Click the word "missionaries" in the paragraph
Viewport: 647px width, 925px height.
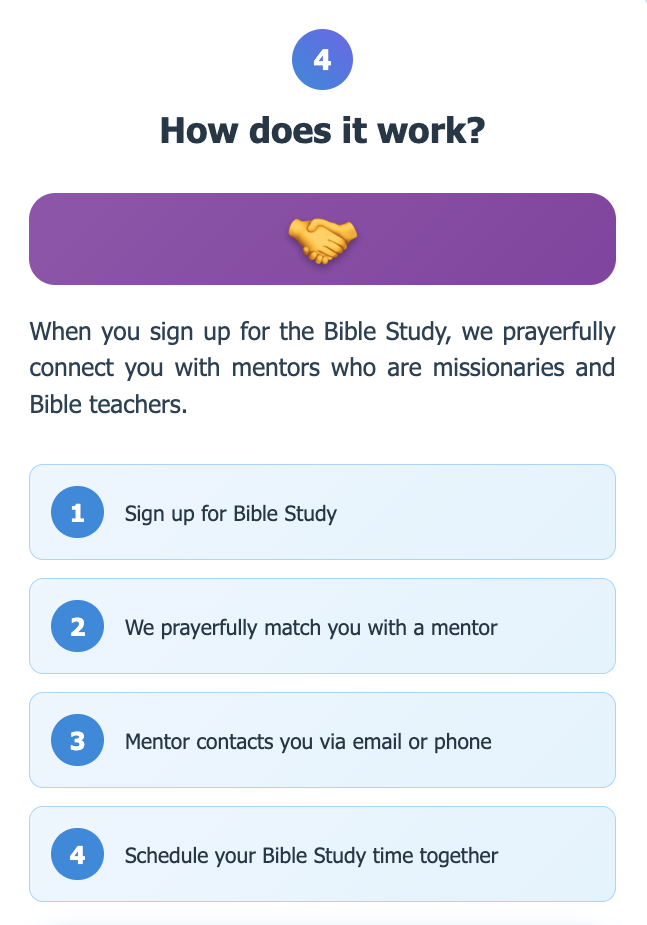[x=499, y=368]
